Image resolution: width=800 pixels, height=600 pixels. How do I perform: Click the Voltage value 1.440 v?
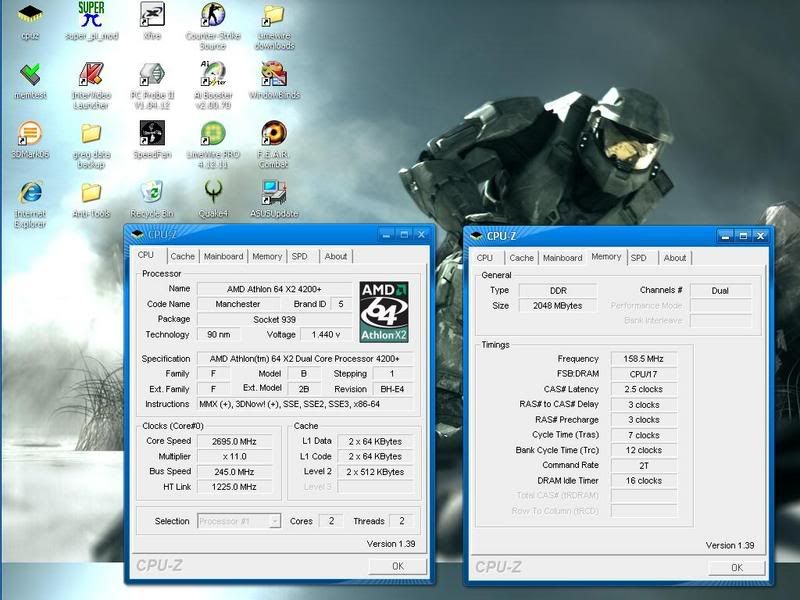326,335
